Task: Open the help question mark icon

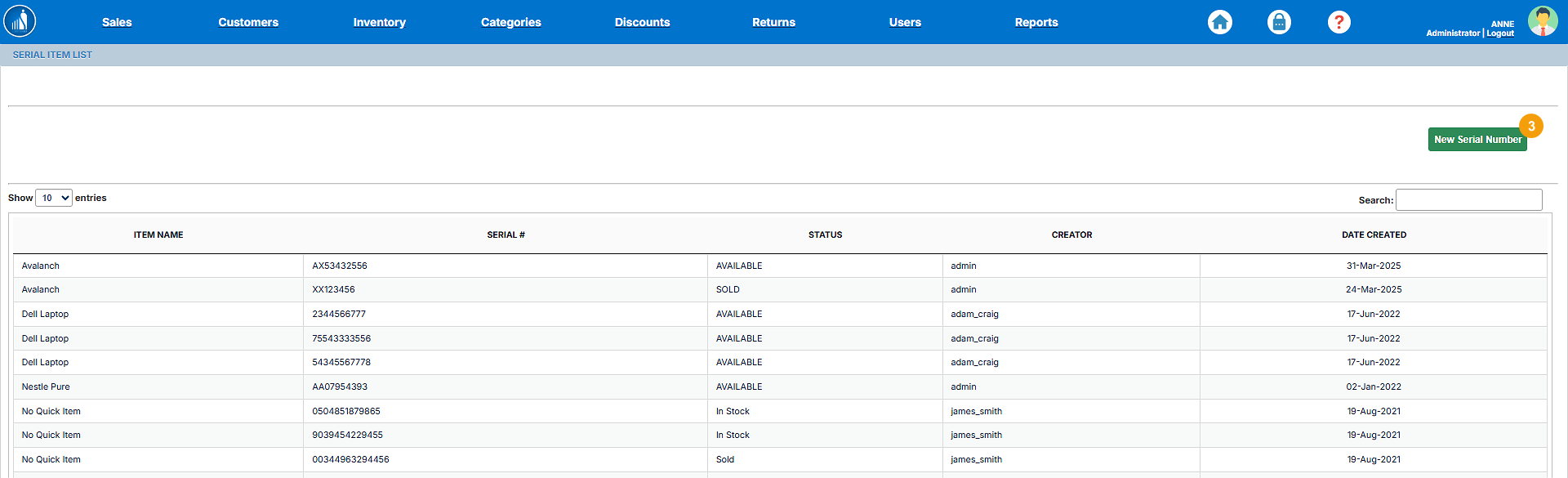Action: click(x=1339, y=22)
